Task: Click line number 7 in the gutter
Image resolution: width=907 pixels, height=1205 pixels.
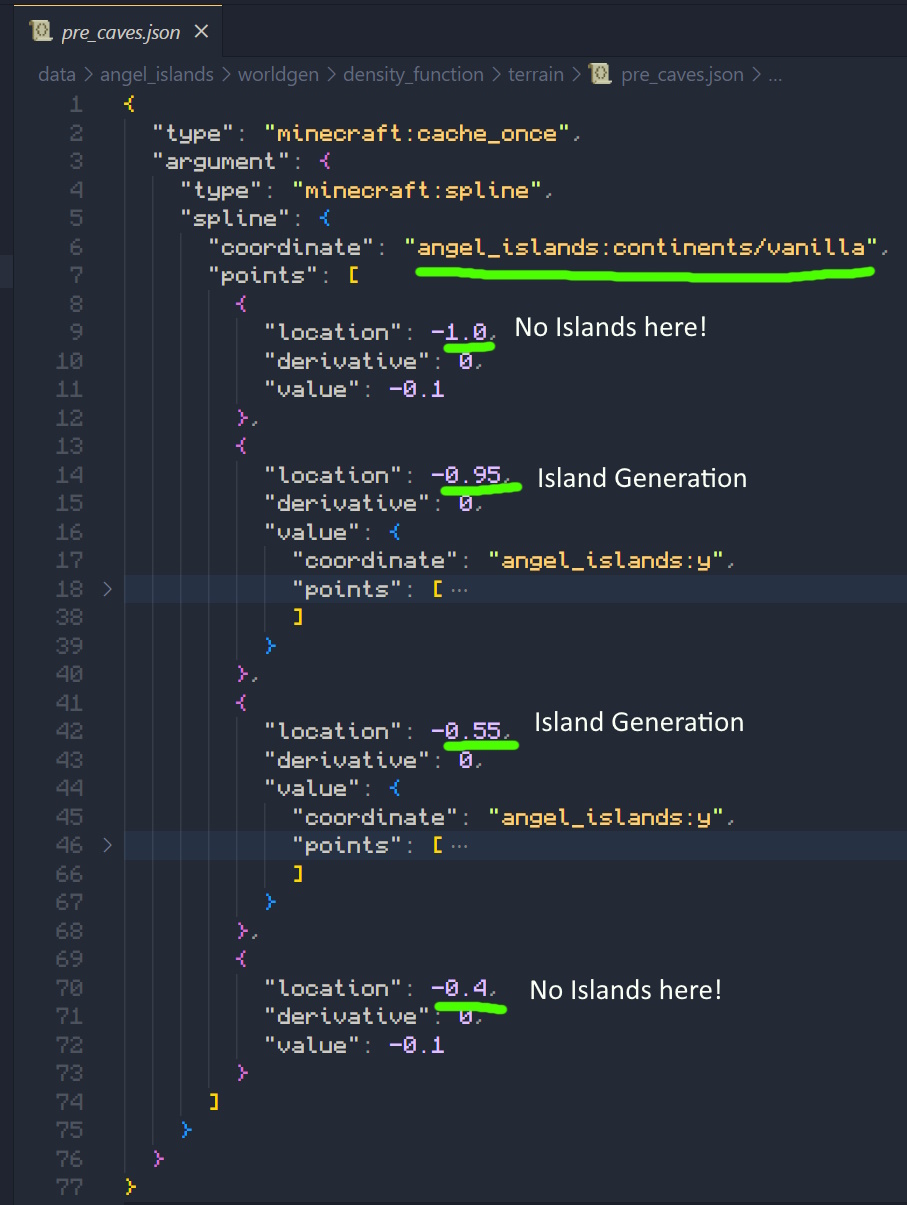Action: click(x=77, y=275)
